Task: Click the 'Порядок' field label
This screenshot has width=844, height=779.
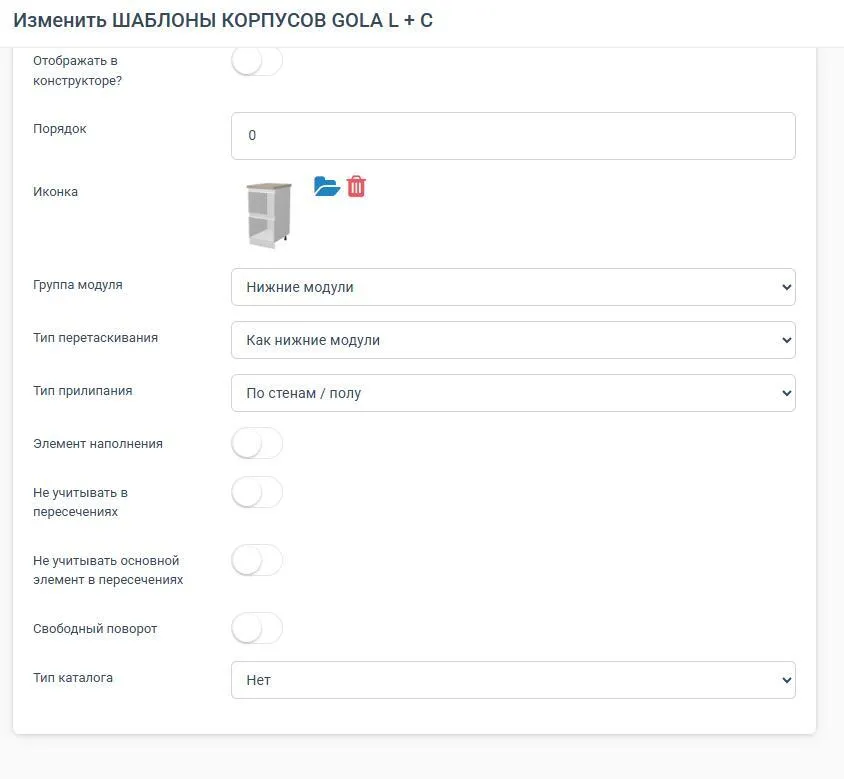Action: click(60, 129)
